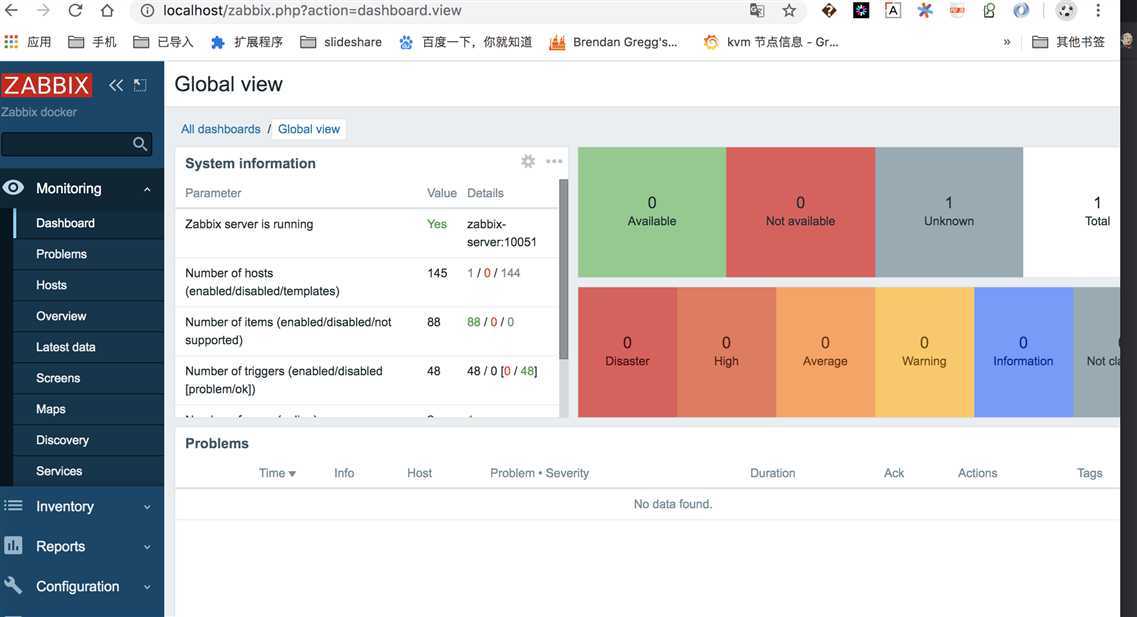This screenshot has width=1137, height=617.
Task: Click the browser profile avatar icon
Action: point(1065,10)
